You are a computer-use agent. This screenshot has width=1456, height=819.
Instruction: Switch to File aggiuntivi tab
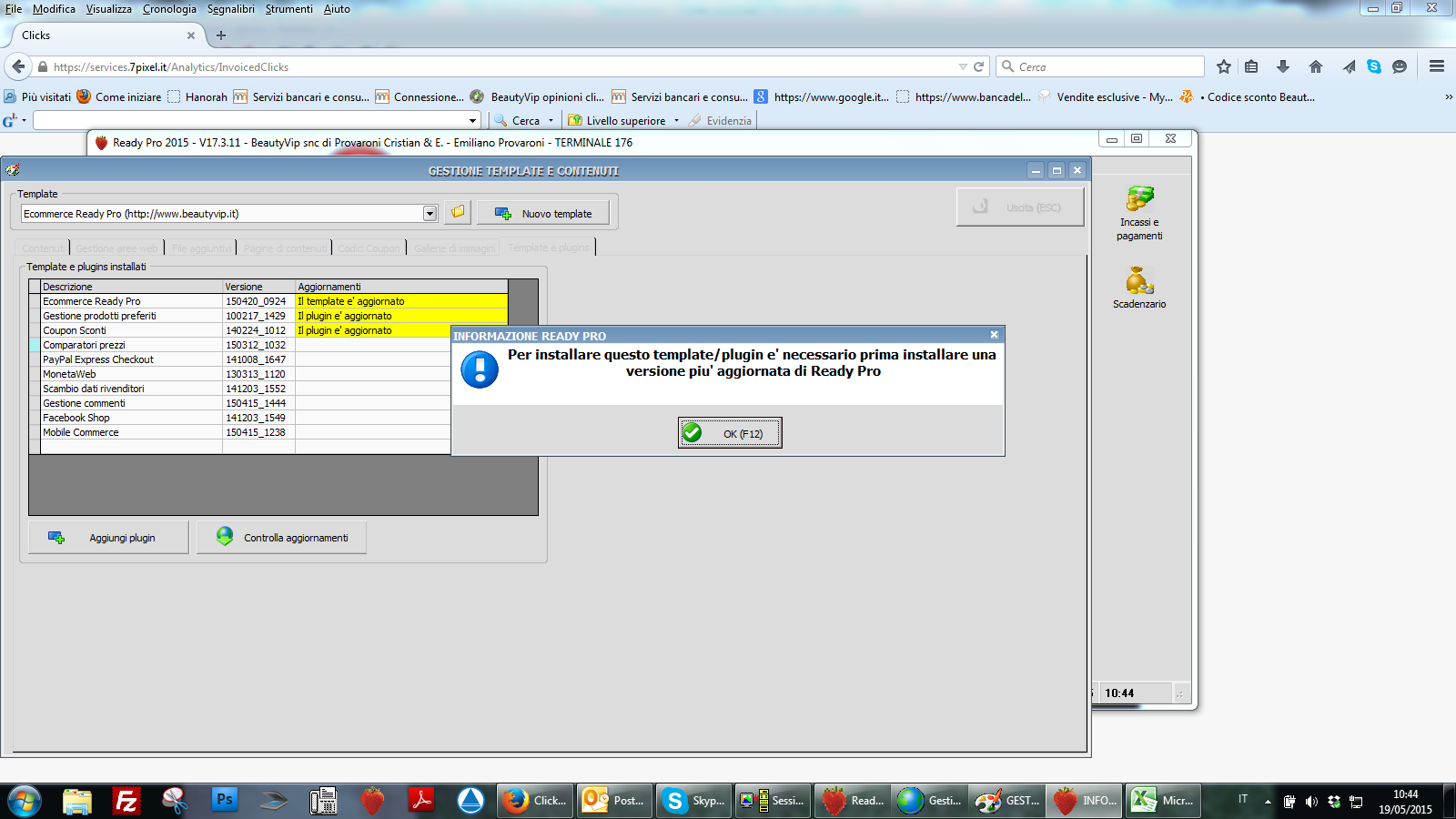[201, 248]
